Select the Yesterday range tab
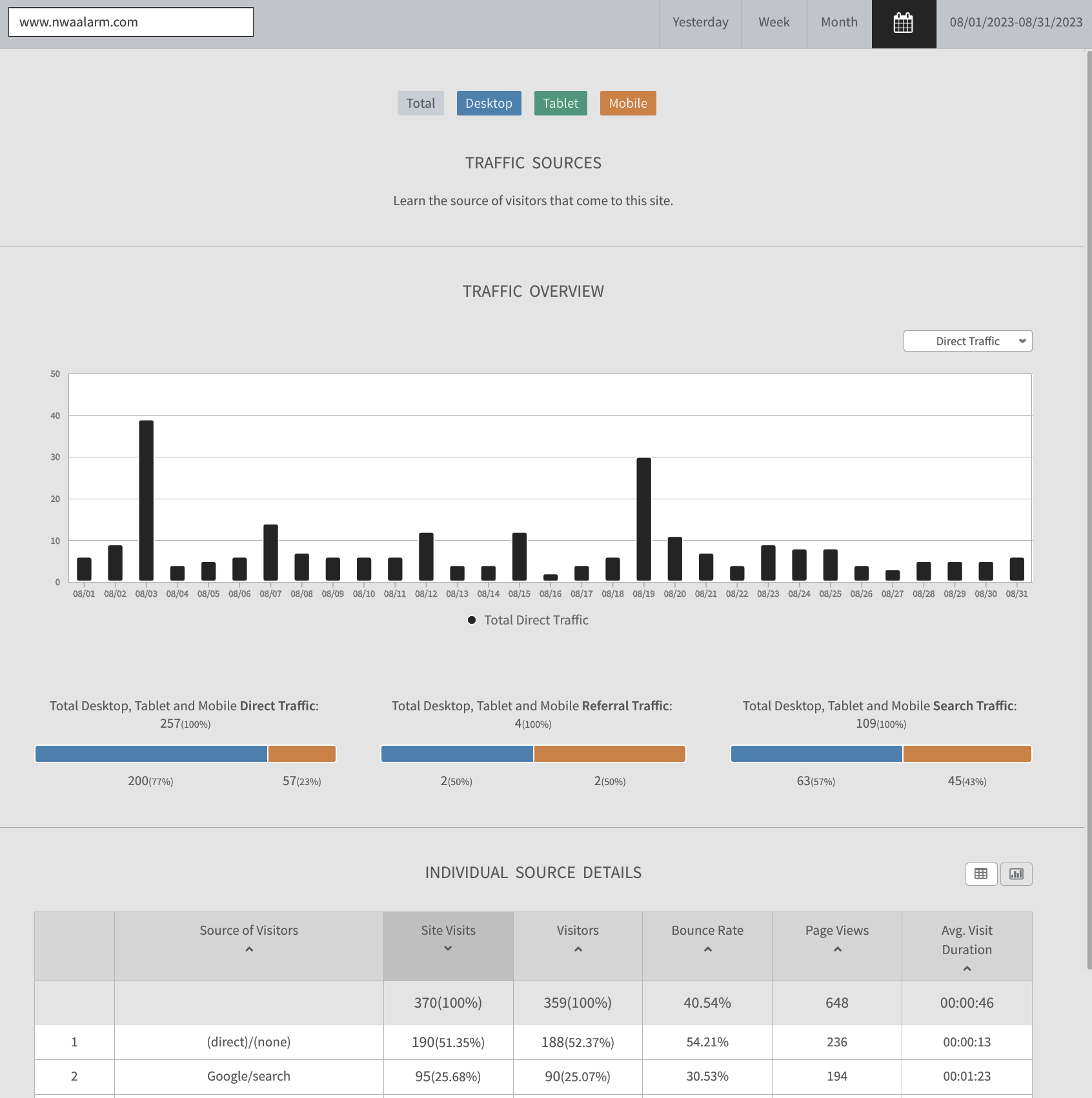 701,24
